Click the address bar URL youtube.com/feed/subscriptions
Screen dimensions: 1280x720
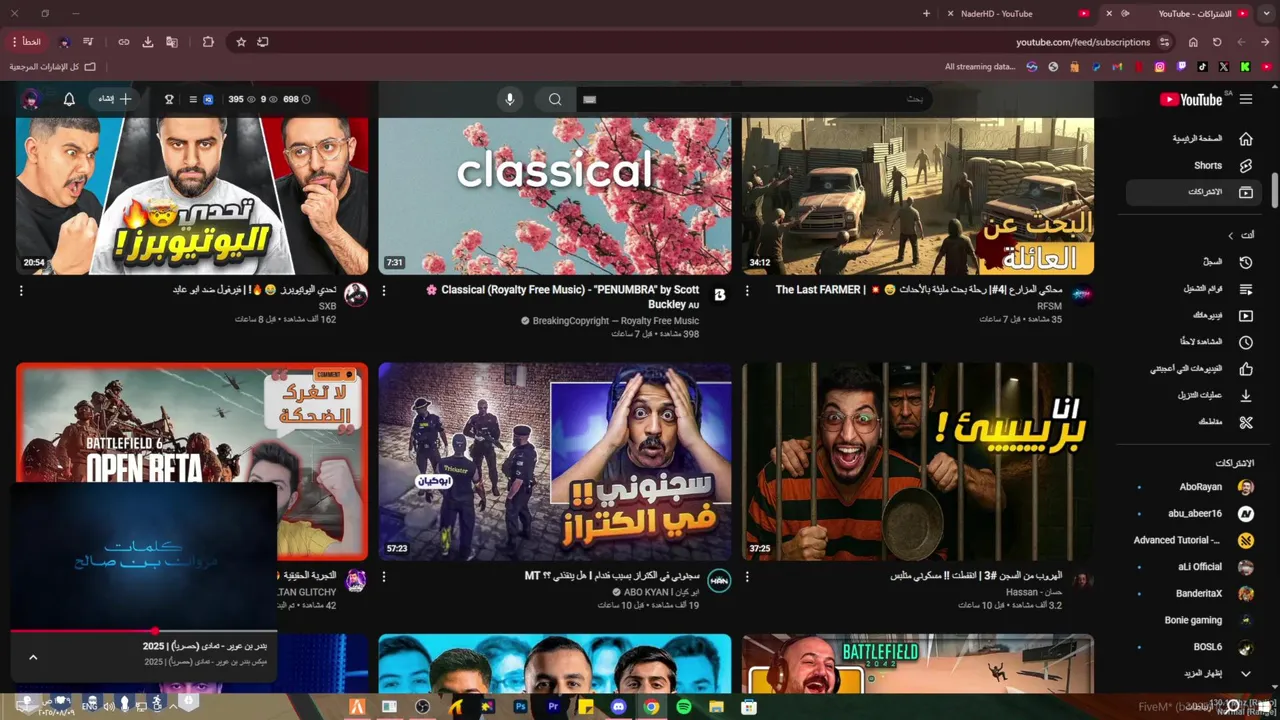click(1083, 42)
